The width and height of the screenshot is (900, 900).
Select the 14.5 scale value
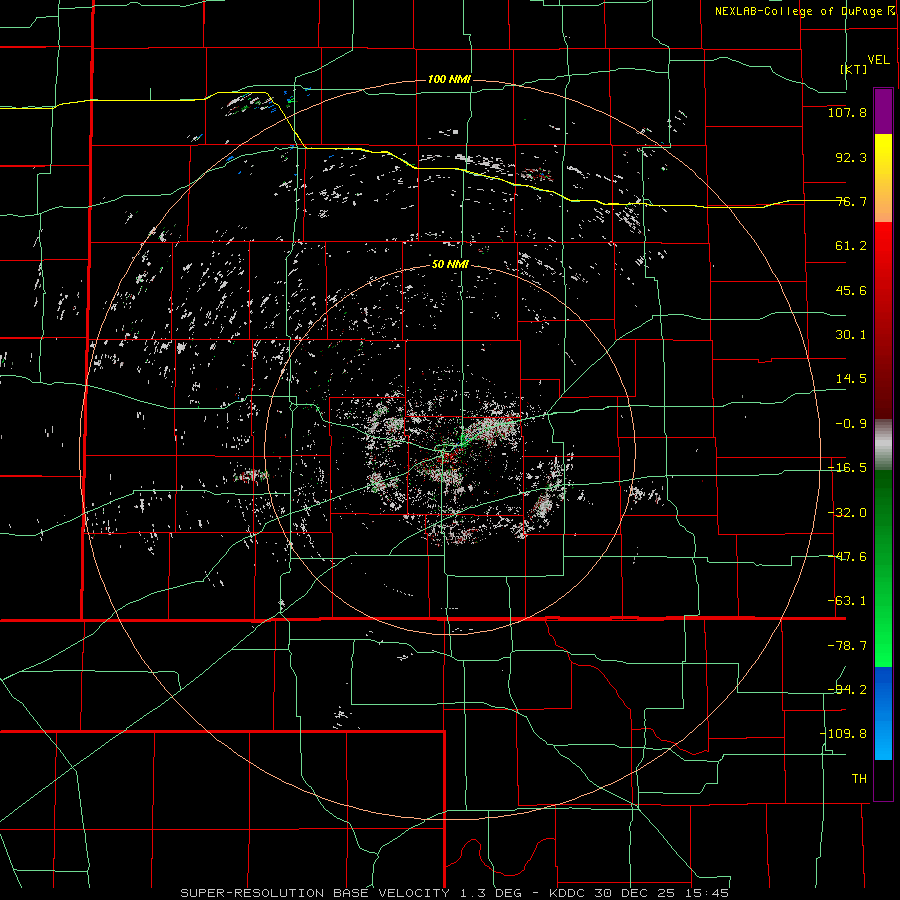tap(851, 379)
